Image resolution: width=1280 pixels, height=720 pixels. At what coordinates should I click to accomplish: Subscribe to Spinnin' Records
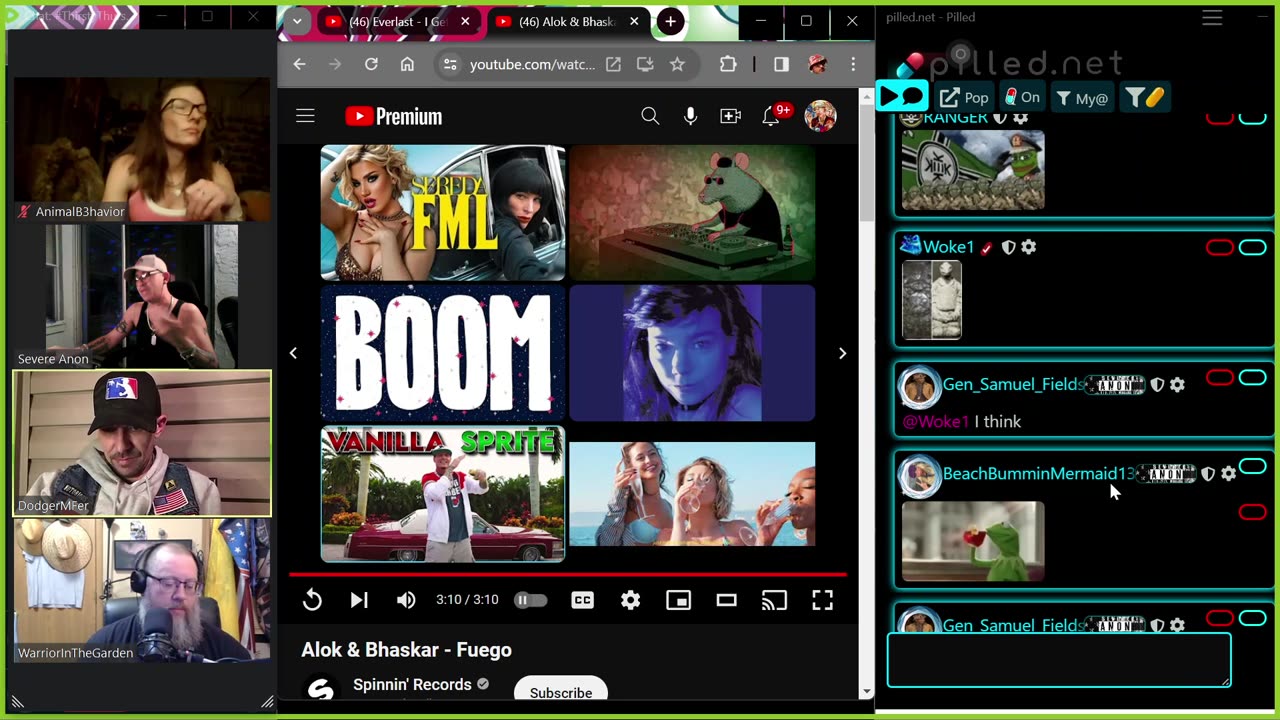coord(560,692)
